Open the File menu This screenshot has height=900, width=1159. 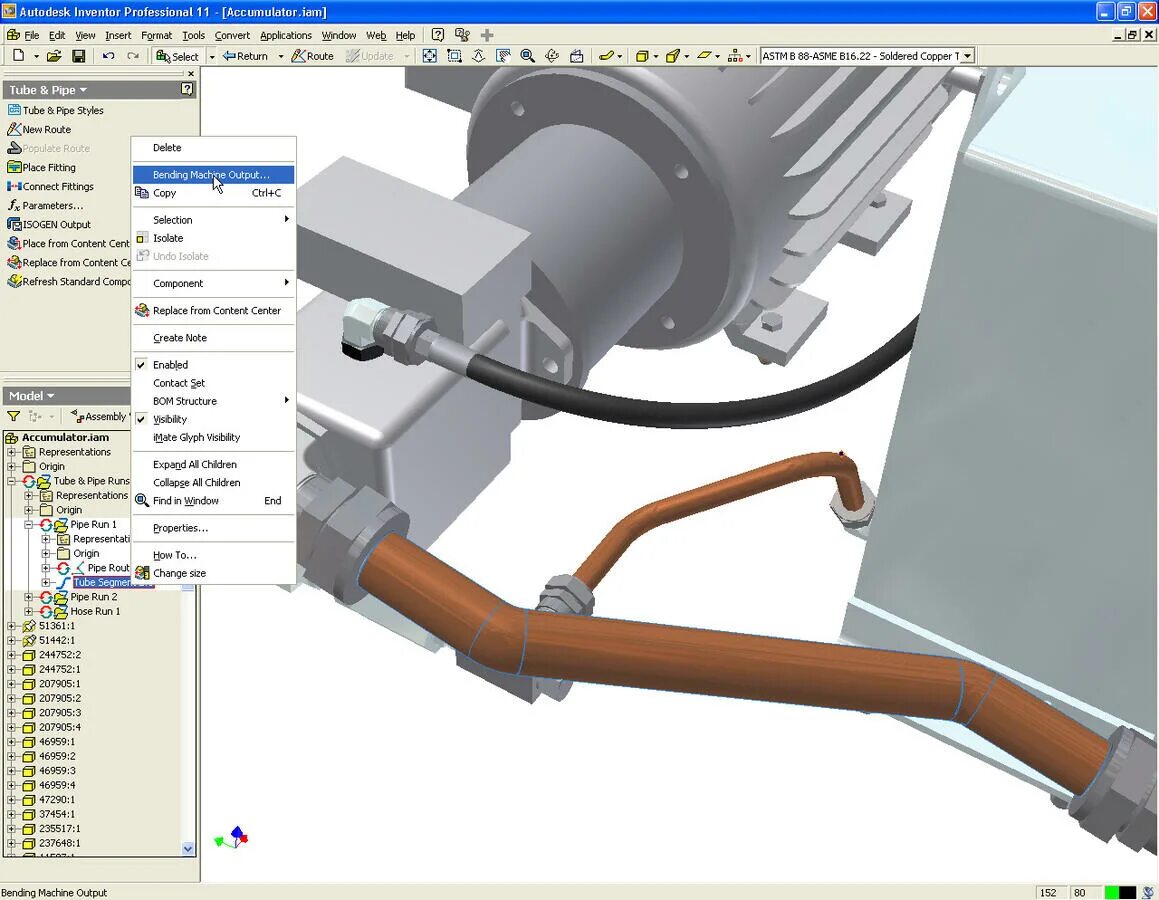pyautogui.click(x=31, y=35)
